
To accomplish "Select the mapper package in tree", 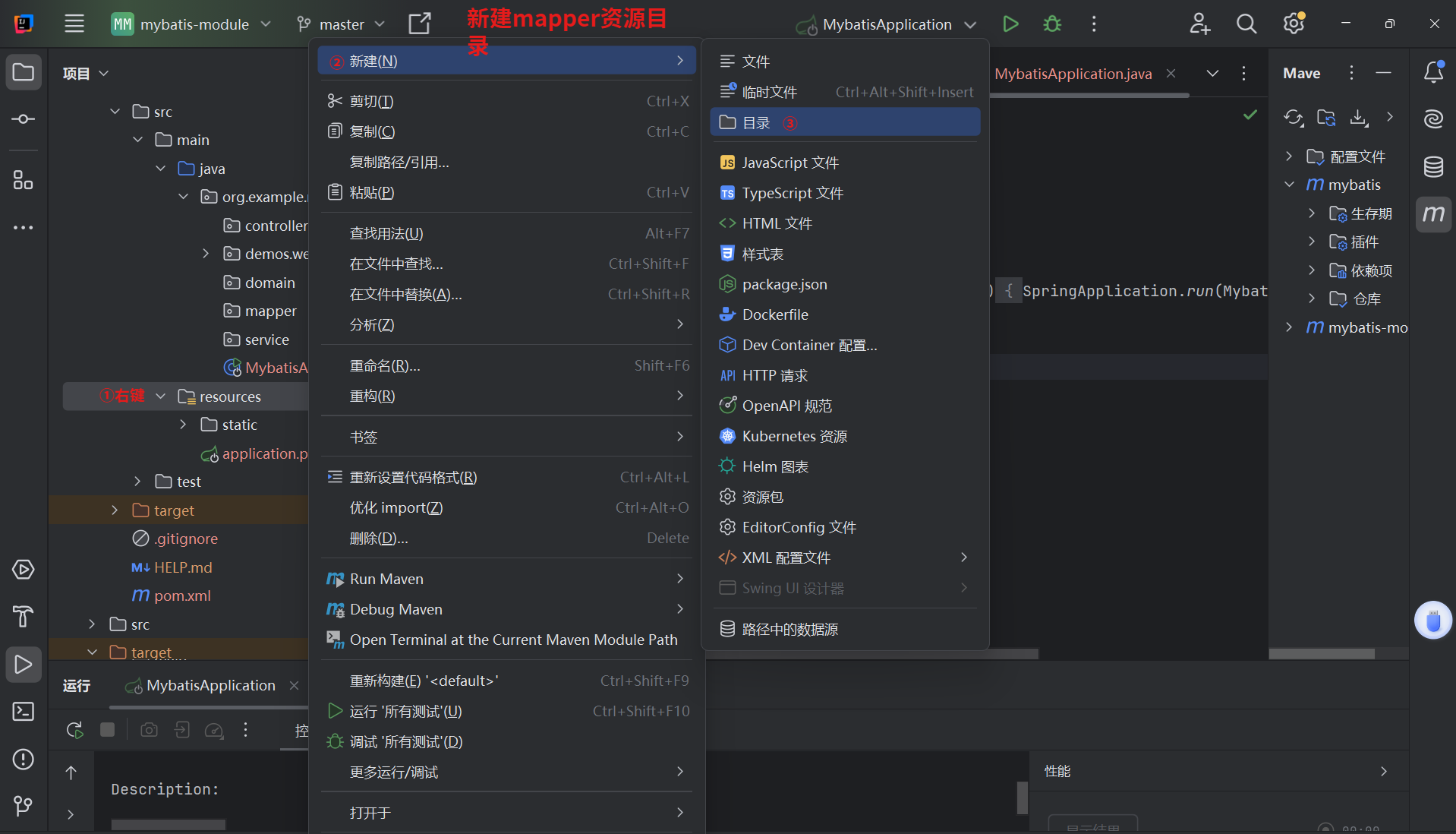I will 270,311.
